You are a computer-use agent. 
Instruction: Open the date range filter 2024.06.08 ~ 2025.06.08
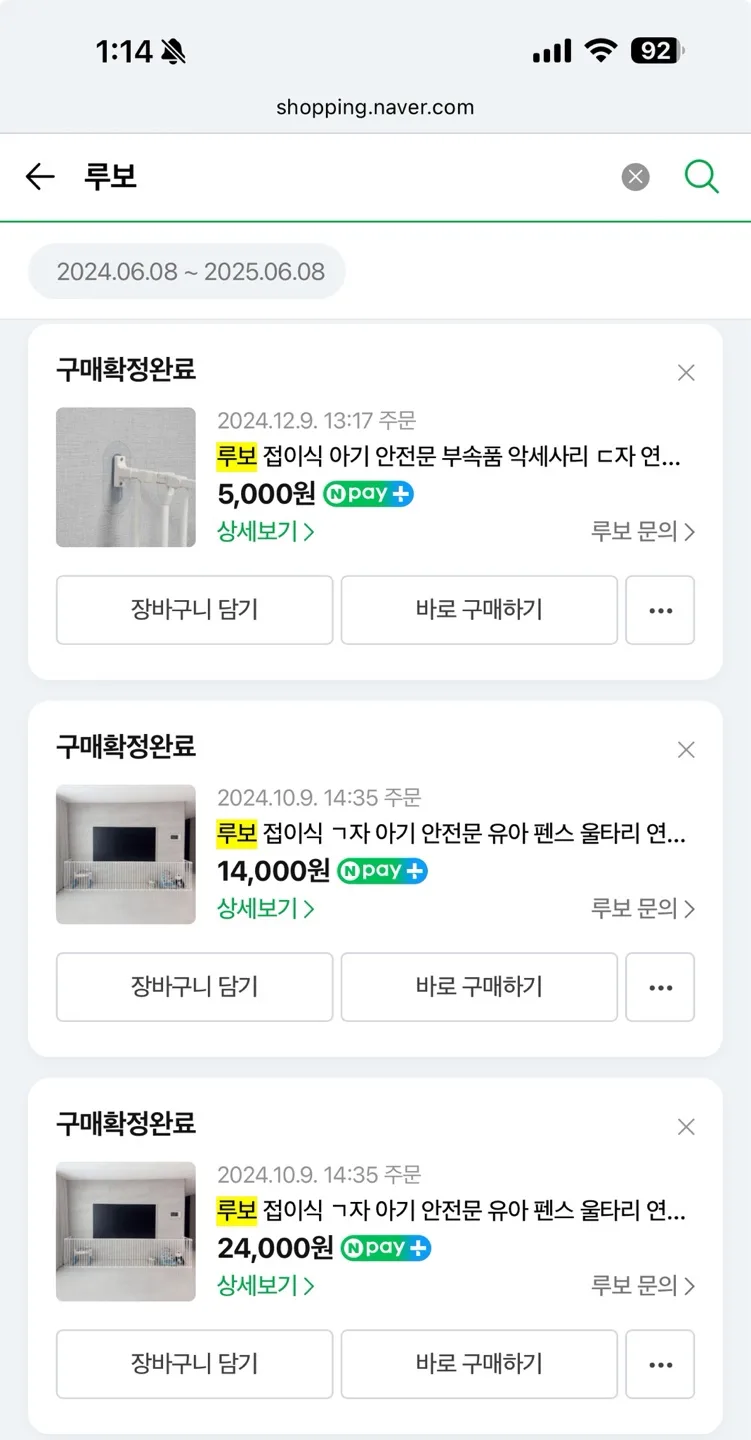(x=190, y=272)
